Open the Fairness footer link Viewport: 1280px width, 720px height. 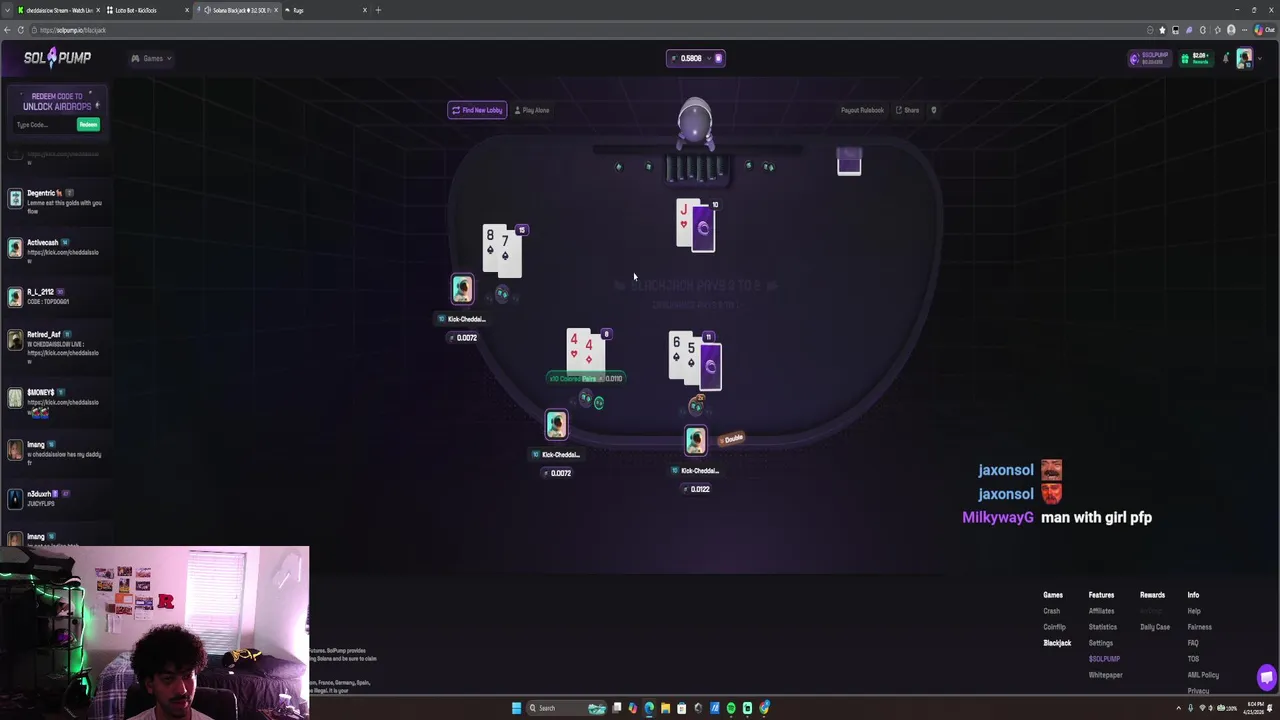(1199, 627)
